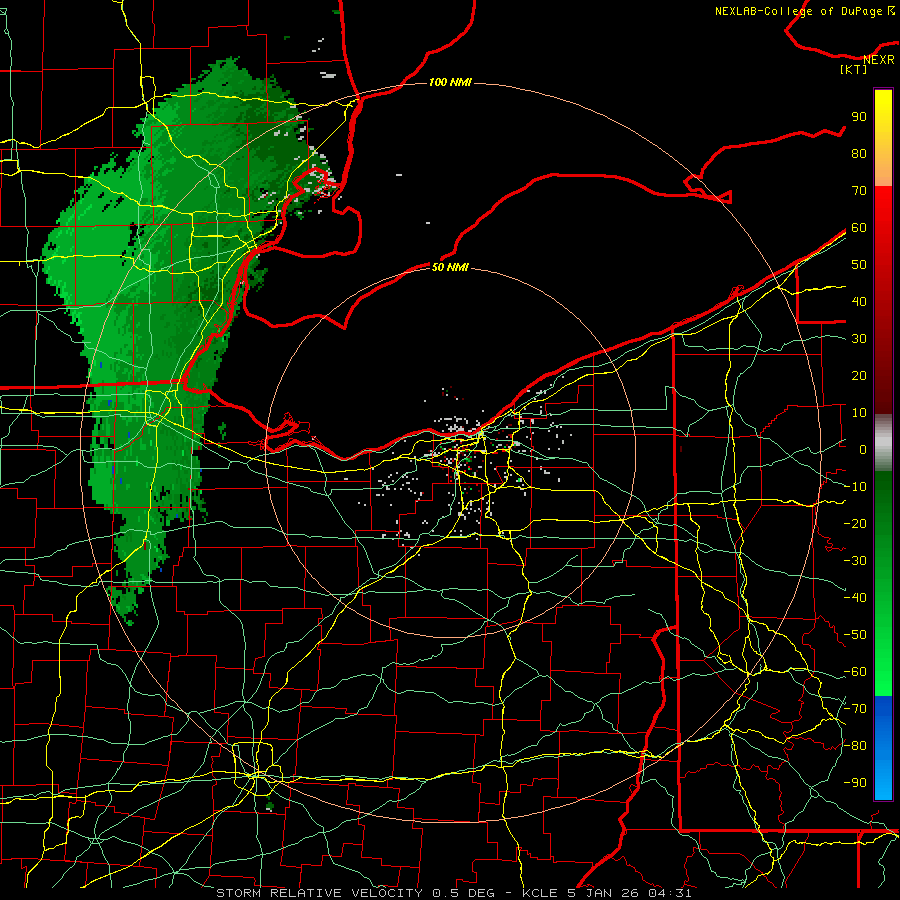Click the 100 NMI range ring label

click(450, 82)
